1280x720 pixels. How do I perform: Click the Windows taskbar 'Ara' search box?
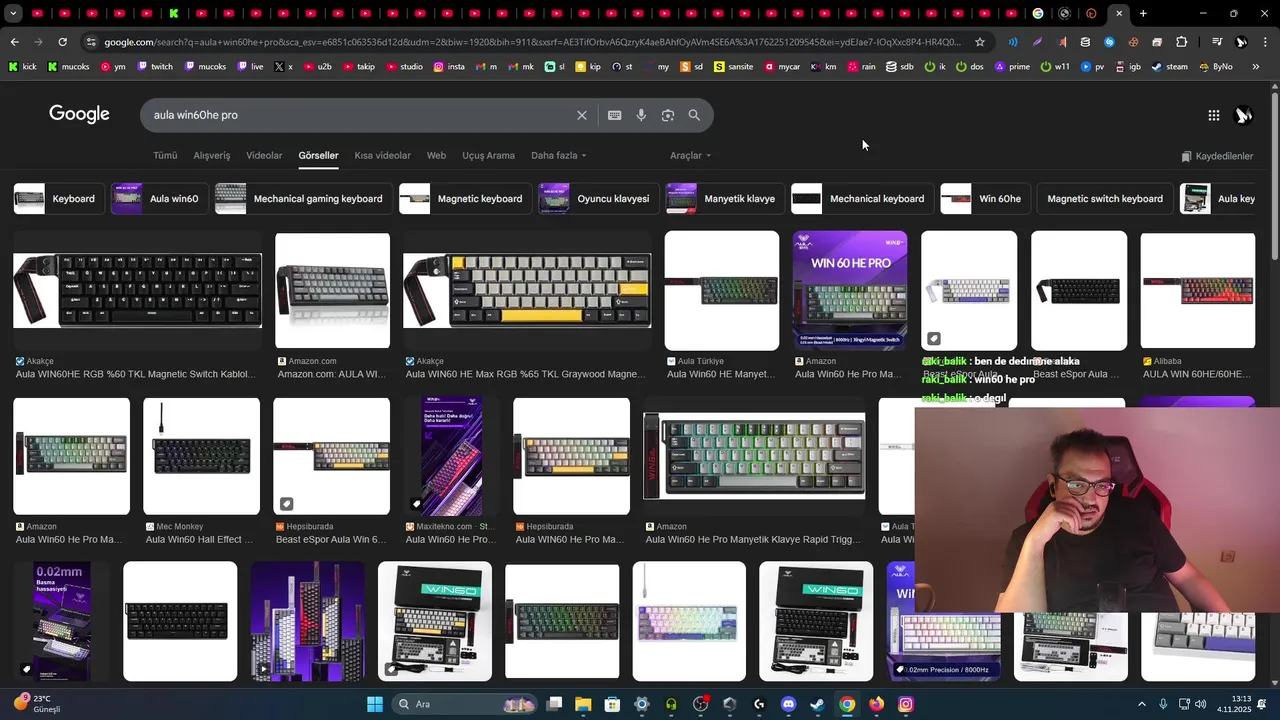pos(463,704)
